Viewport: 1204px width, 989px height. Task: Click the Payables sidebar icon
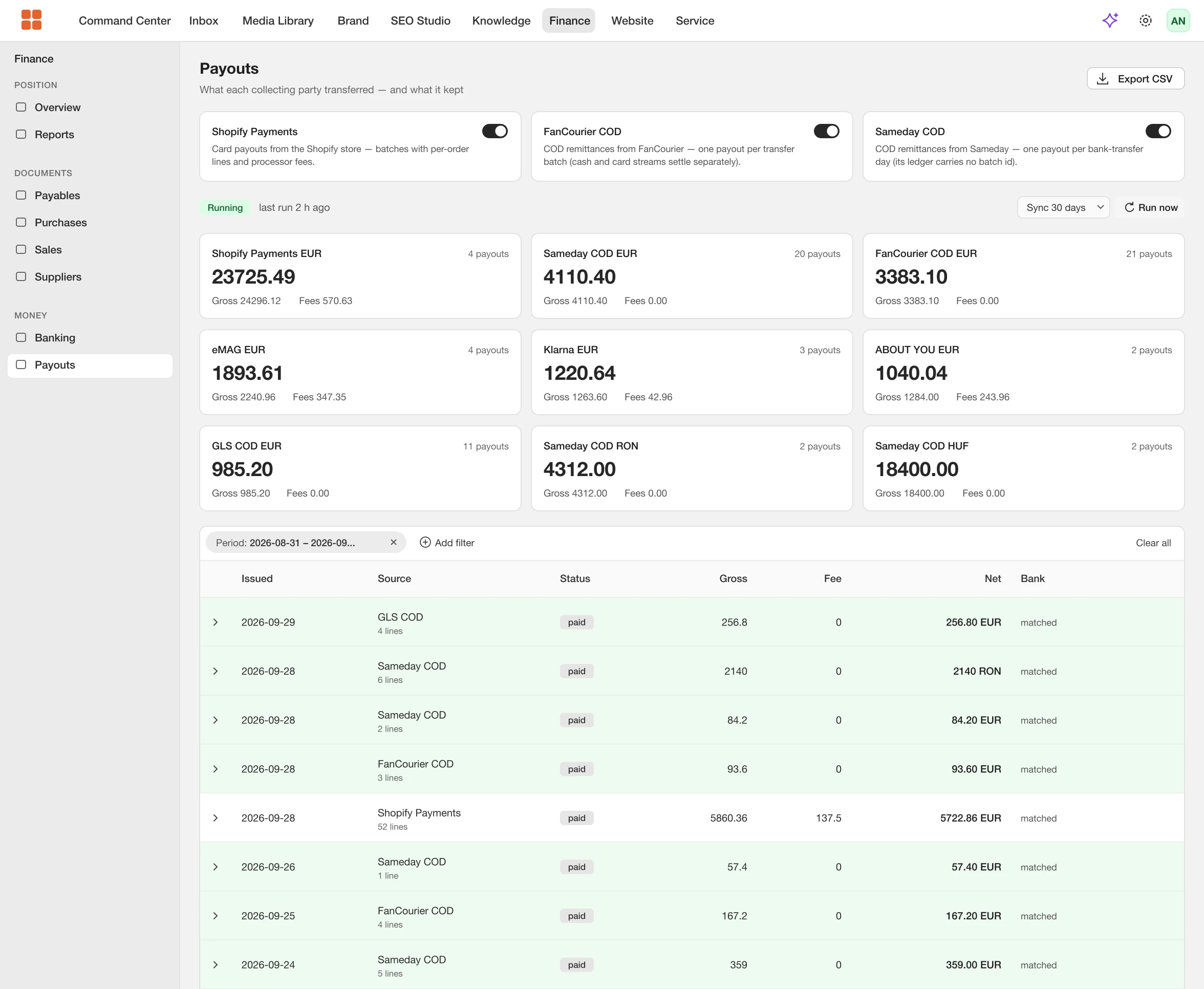point(21,196)
